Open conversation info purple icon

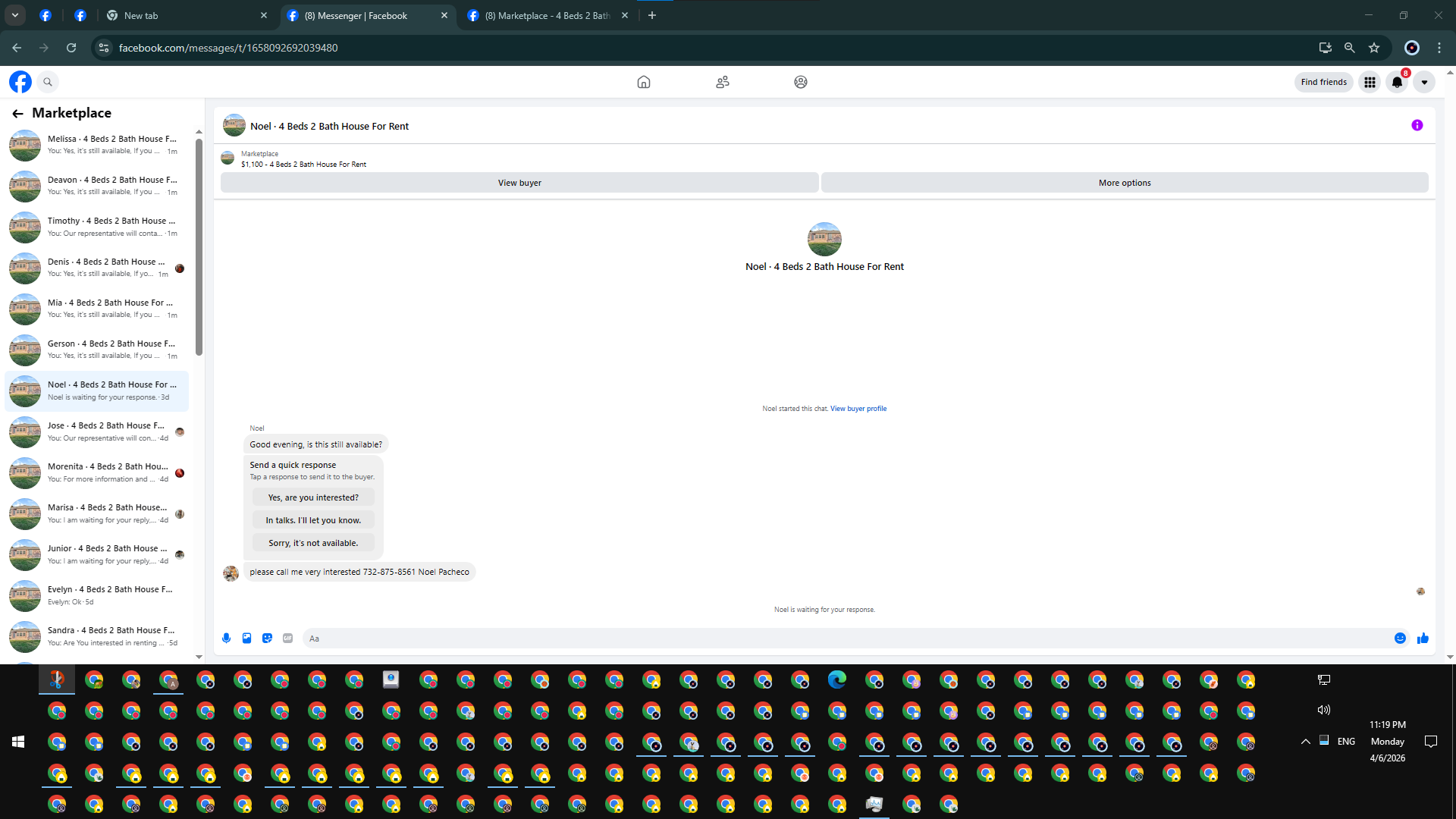click(1417, 126)
